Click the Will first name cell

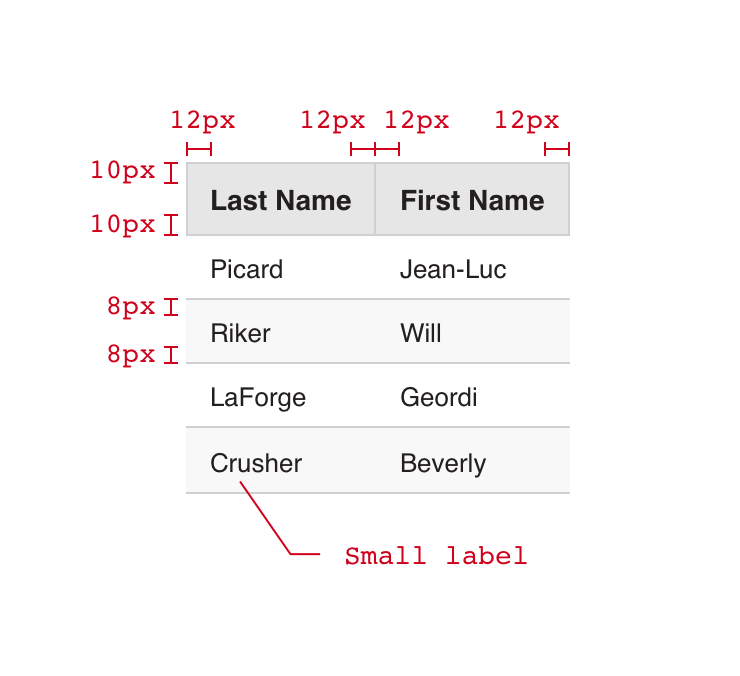(x=421, y=333)
